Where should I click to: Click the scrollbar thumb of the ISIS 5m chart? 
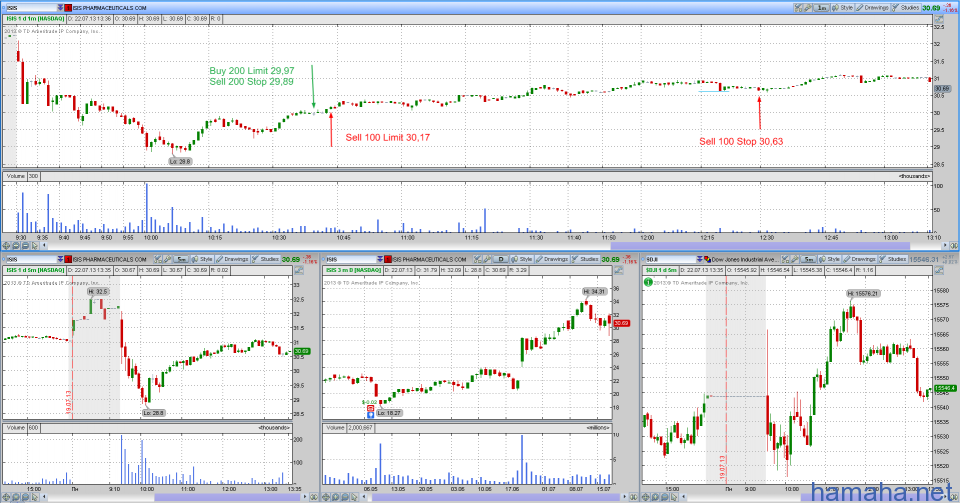(228, 497)
